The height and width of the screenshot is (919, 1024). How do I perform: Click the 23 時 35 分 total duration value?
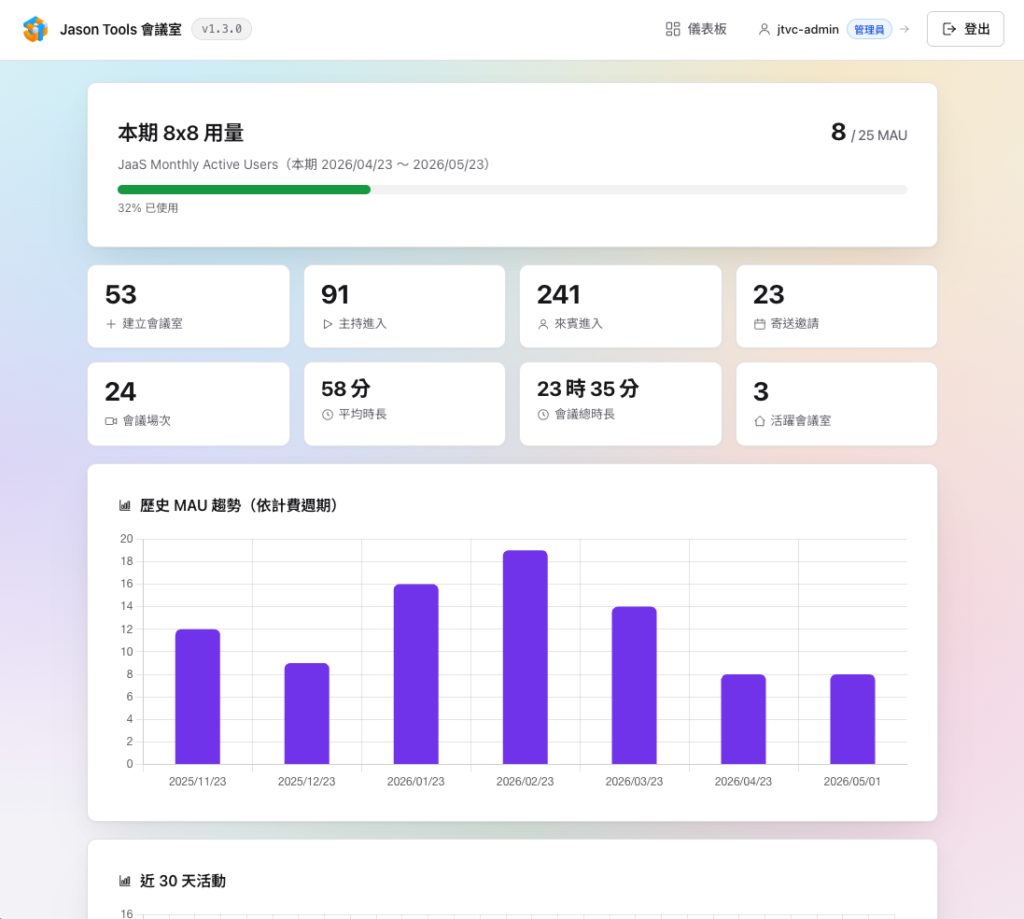click(x=588, y=389)
